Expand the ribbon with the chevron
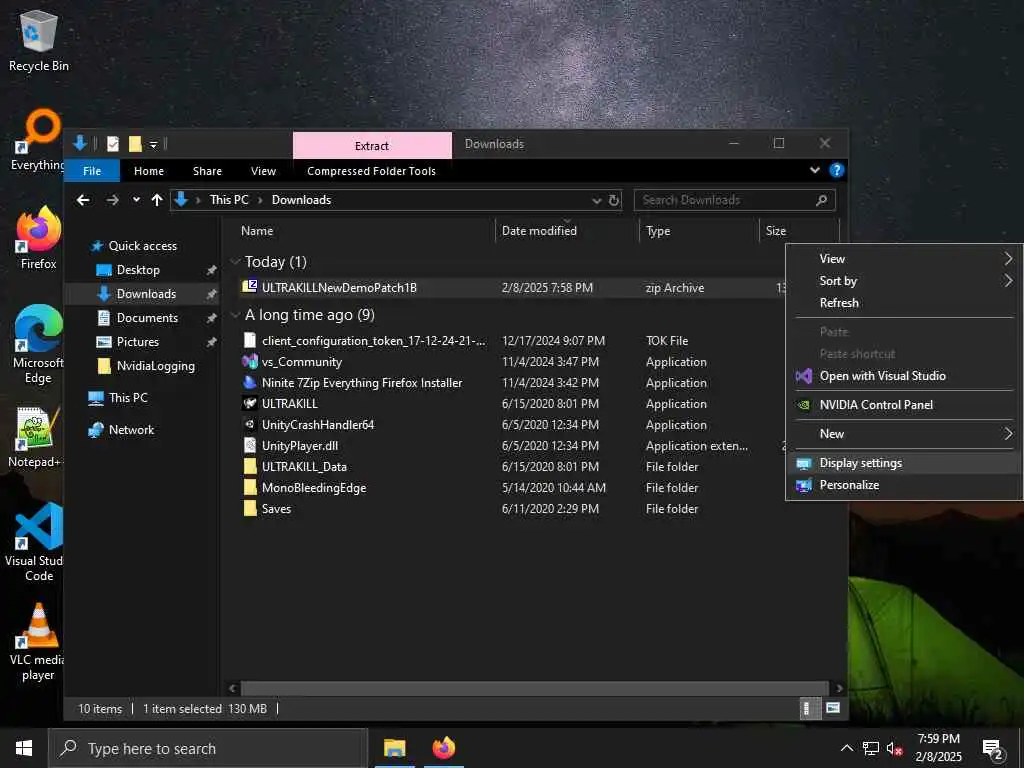1024x768 pixels. (814, 170)
